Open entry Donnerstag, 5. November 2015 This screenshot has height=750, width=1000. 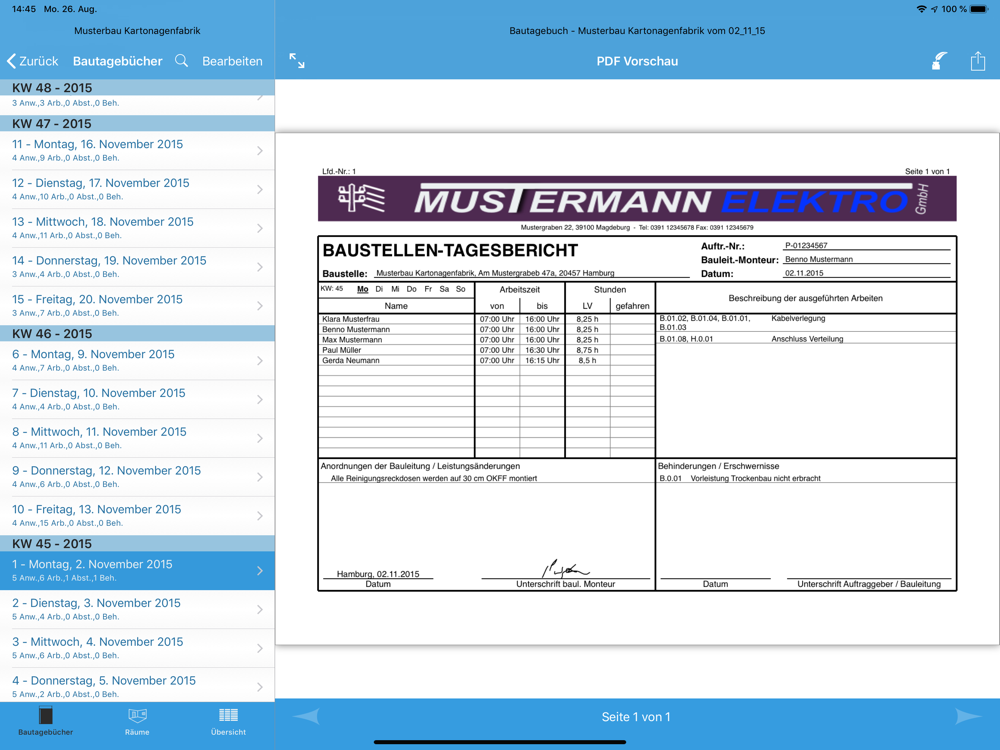tap(137, 686)
